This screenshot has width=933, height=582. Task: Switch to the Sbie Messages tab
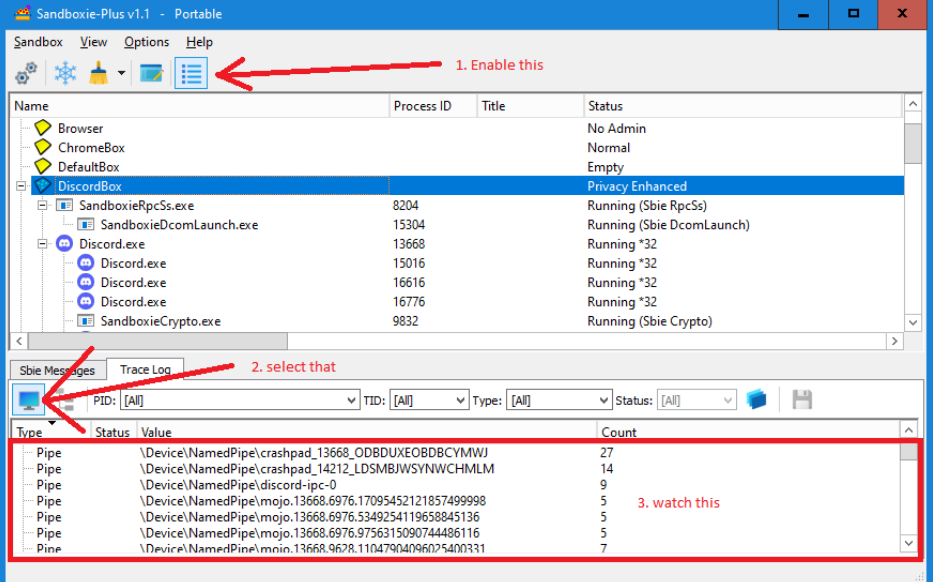click(x=57, y=370)
